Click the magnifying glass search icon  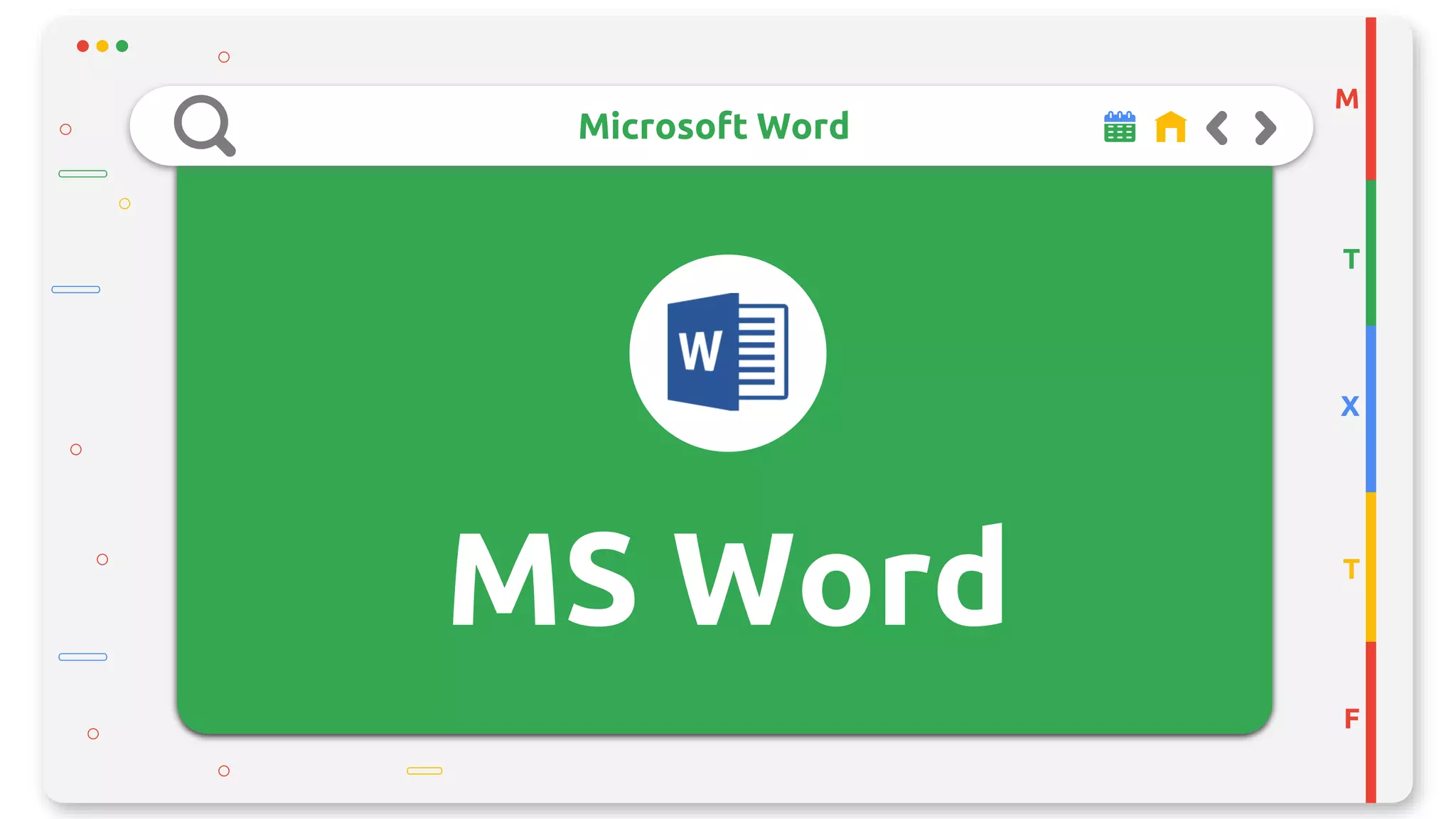click(205, 125)
